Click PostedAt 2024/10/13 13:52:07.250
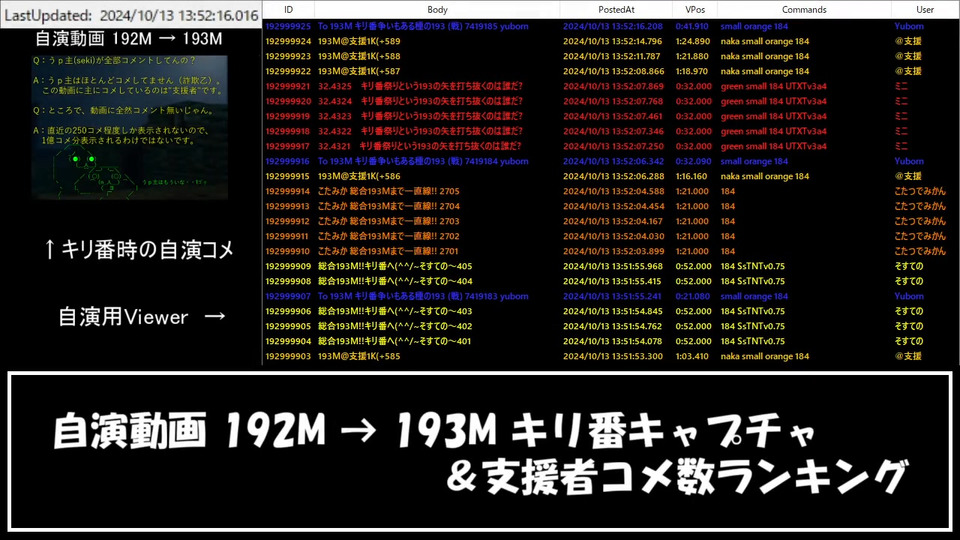 (x=613, y=146)
